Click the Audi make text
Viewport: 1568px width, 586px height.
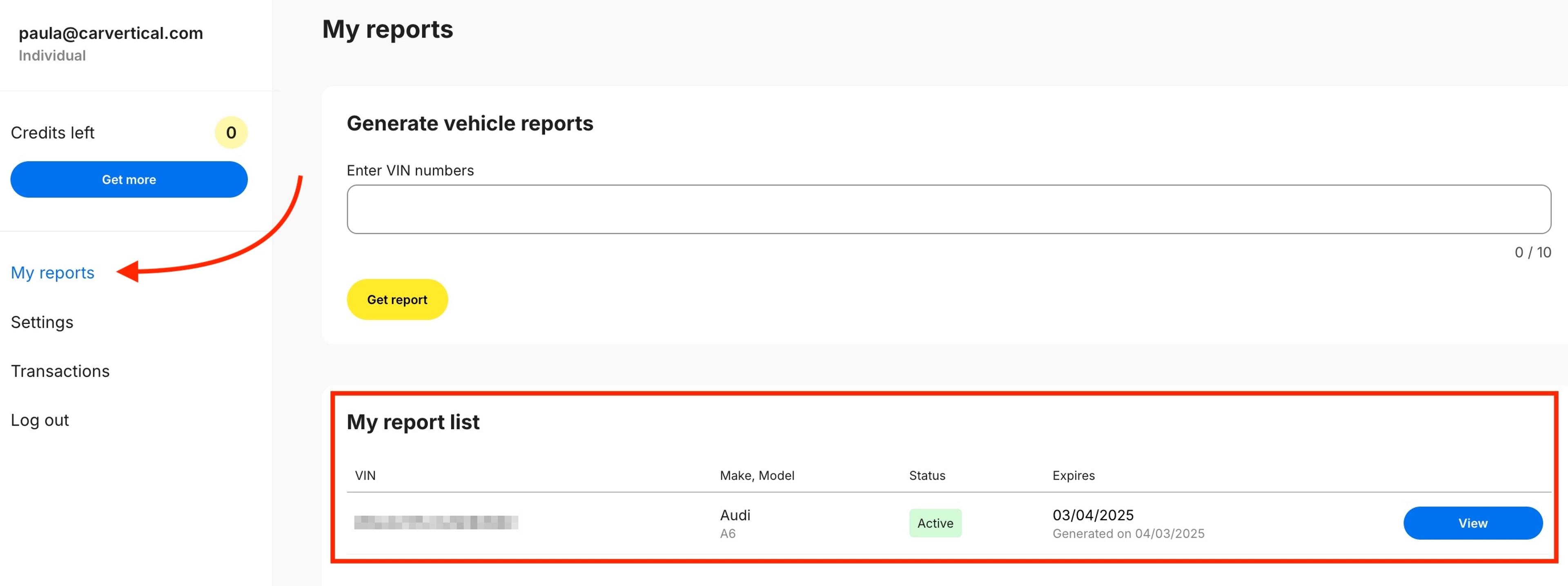[x=735, y=515]
